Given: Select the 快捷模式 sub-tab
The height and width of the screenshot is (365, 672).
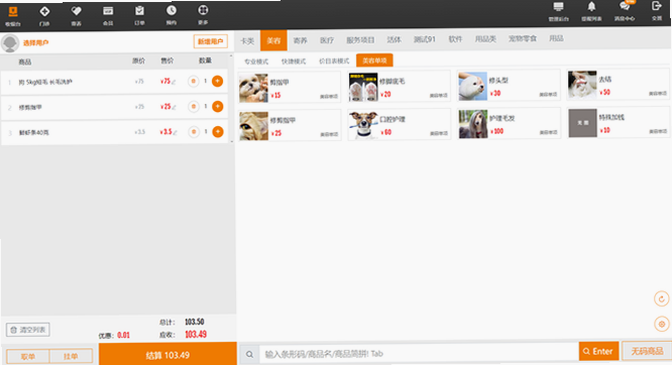Looking at the screenshot, I should pyautogui.click(x=294, y=61).
